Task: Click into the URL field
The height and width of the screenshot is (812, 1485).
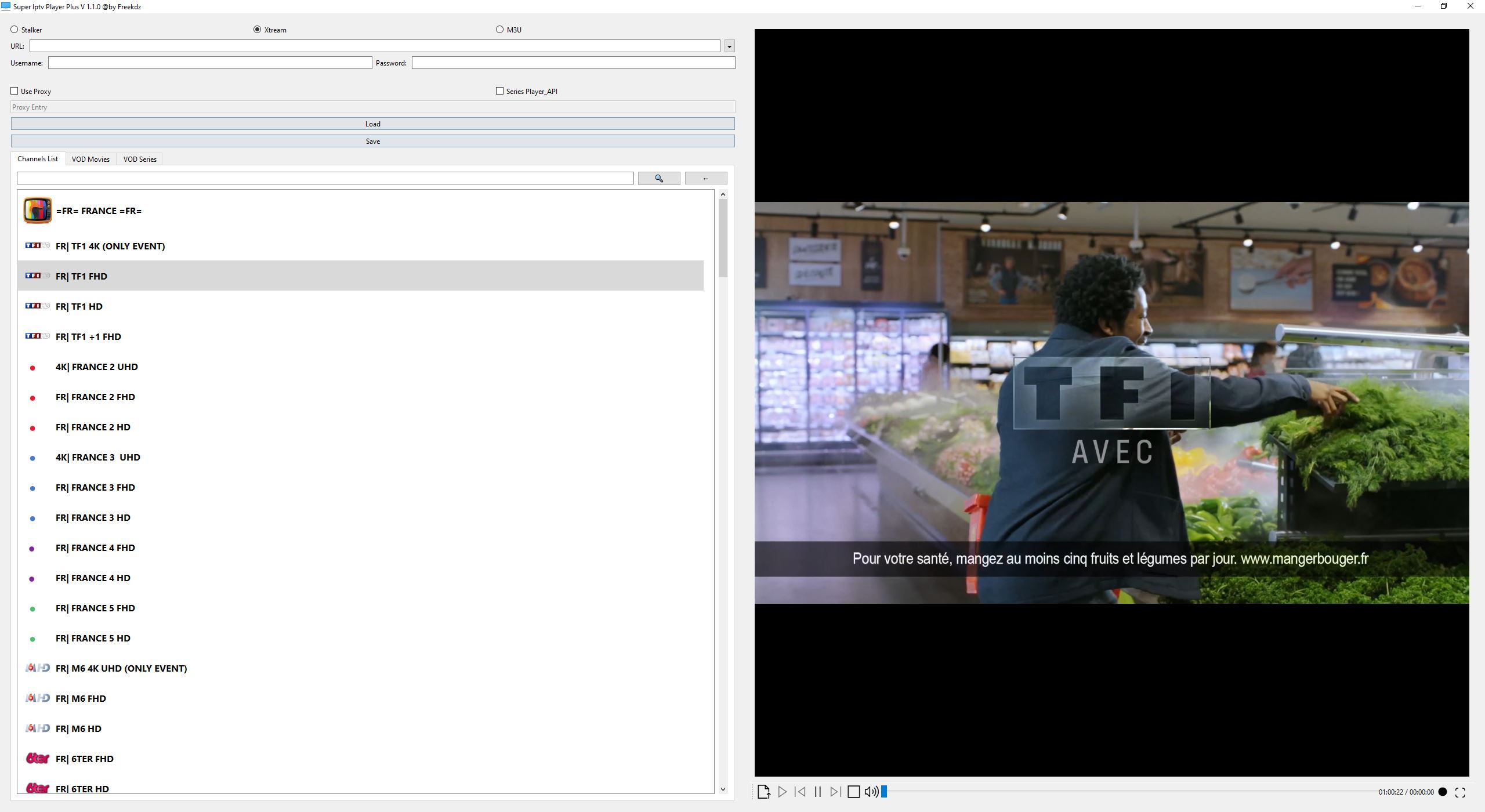Action: point(375,46)
